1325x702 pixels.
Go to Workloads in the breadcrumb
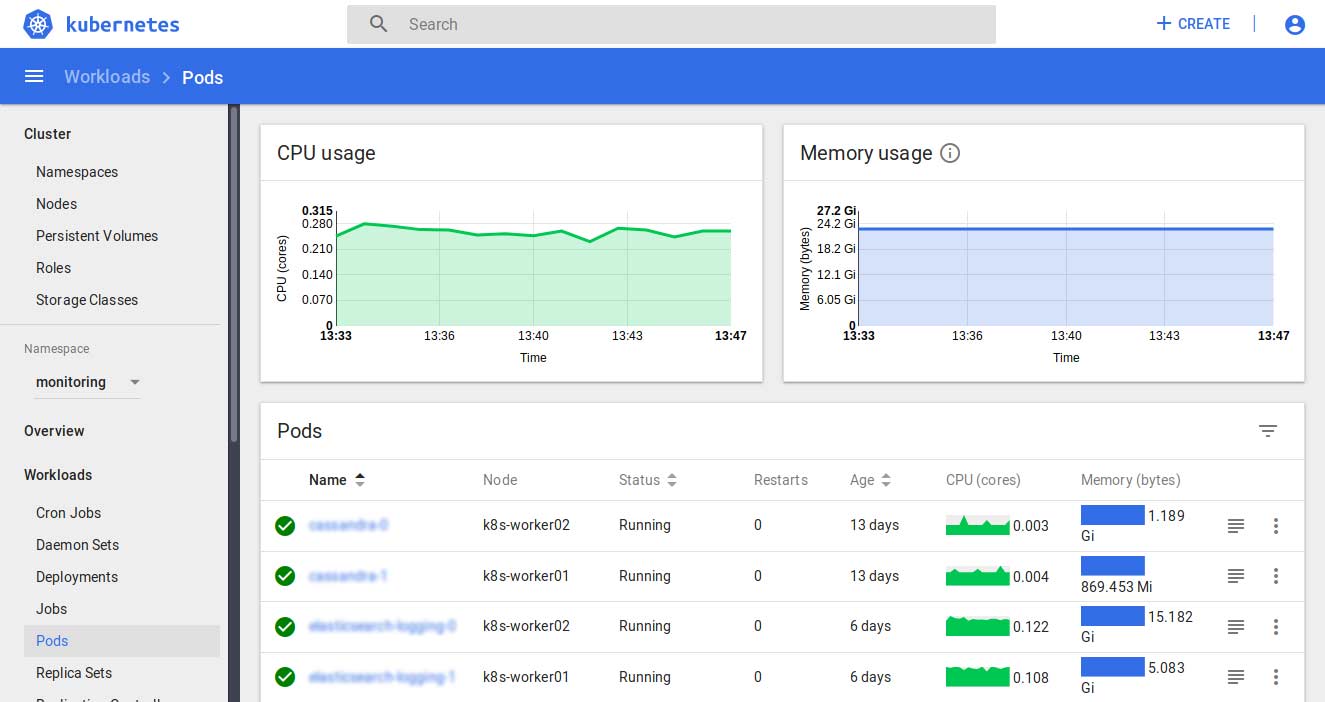coord(107,77)
